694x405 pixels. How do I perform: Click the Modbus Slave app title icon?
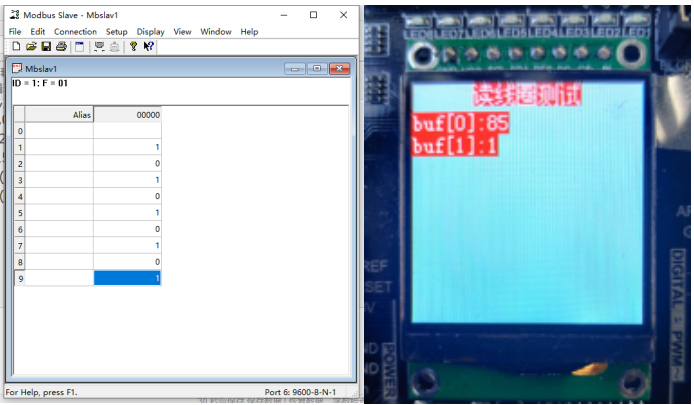point(15,15)
